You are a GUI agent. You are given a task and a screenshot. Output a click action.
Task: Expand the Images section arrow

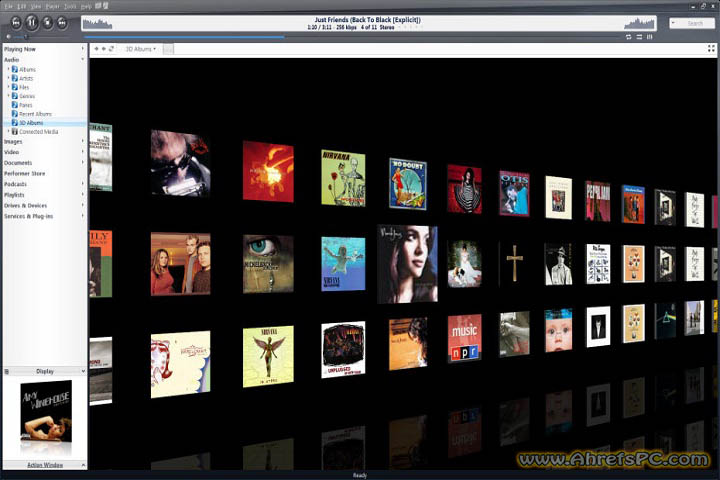(83, 141)
